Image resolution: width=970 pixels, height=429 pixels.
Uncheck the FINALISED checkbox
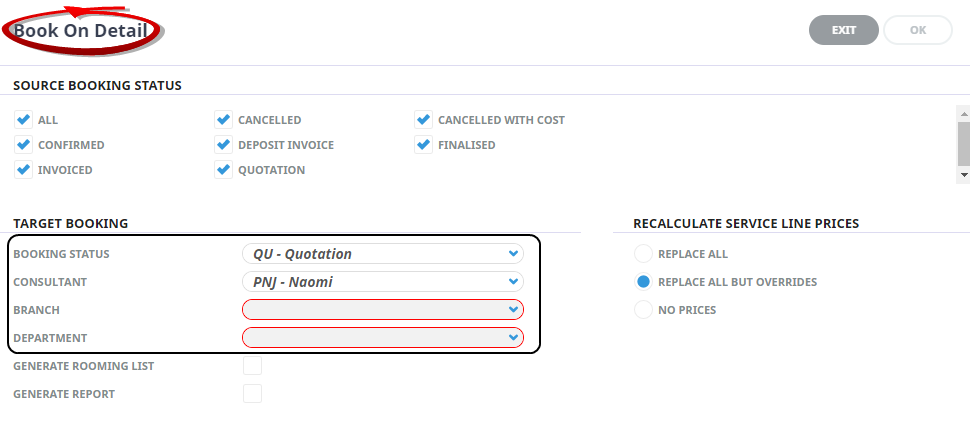[x=423, y=145]
